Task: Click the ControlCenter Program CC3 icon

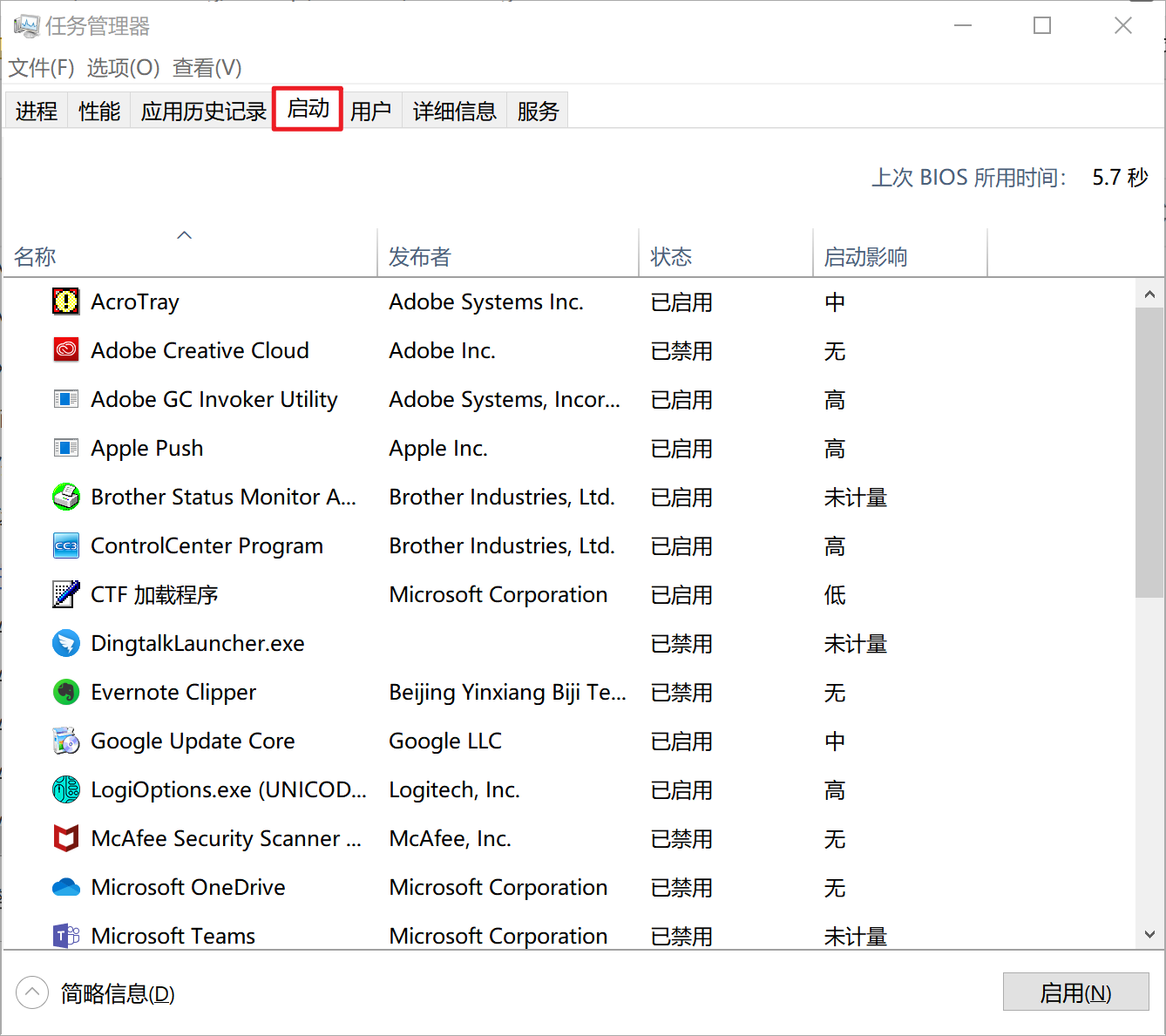Action: click(66, 545)
